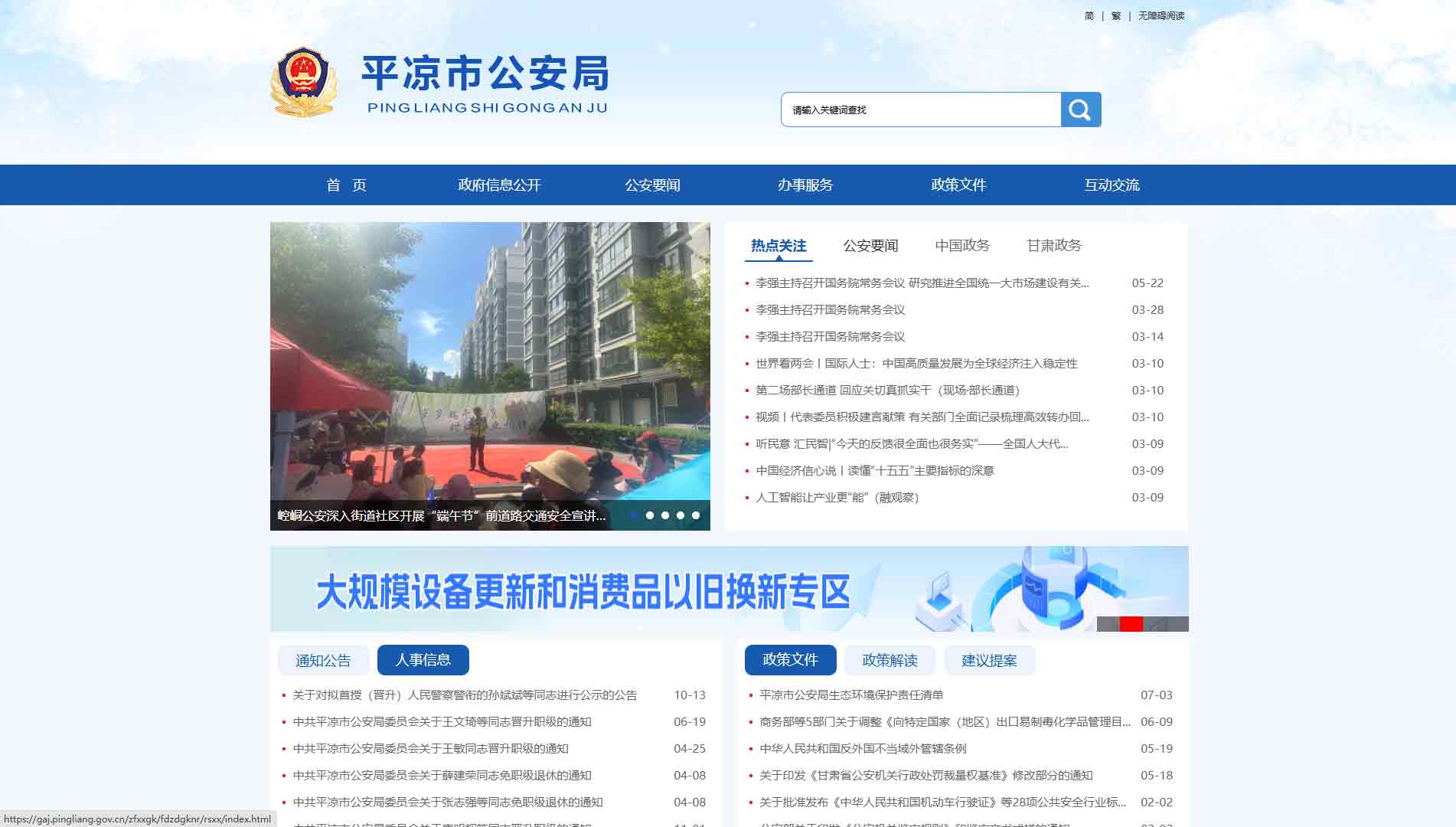Click the 05-22 date in hot news

[x=1147, y=283]
